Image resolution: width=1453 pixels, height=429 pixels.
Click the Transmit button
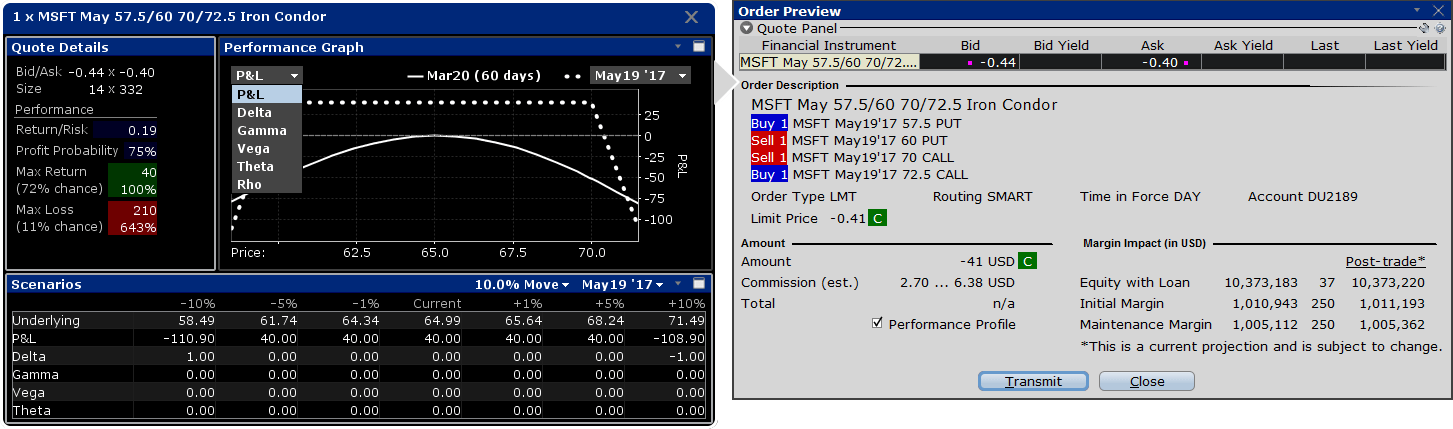pos(1033,381)
